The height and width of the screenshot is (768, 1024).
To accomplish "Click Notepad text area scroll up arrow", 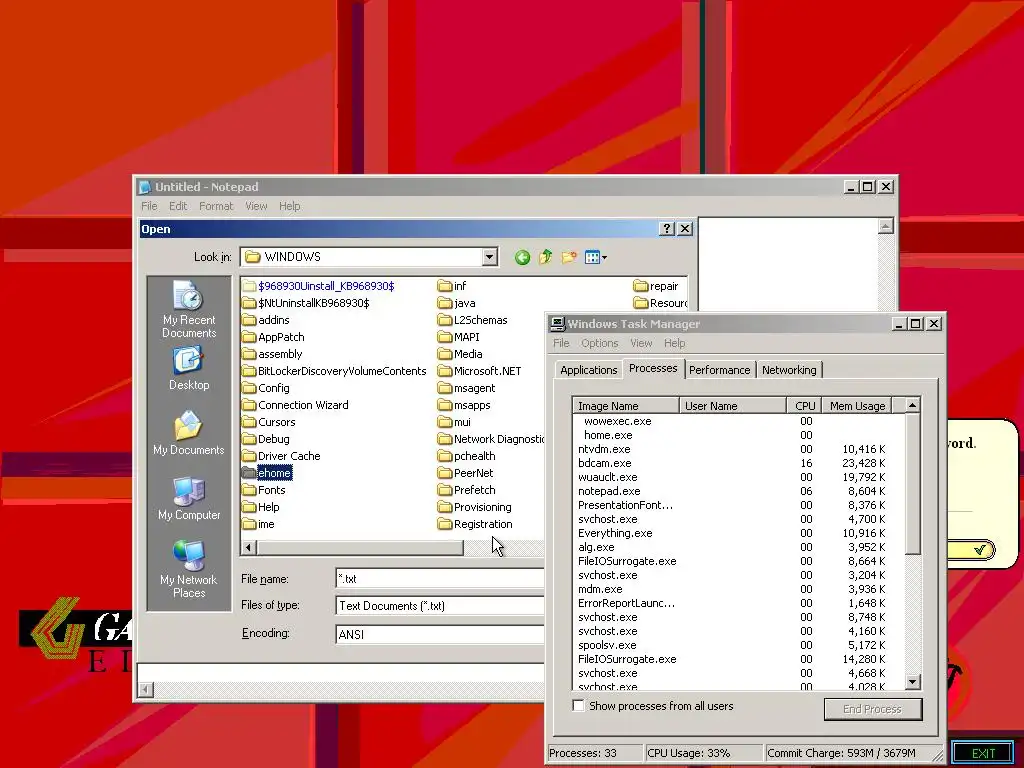I will point(886,226).
